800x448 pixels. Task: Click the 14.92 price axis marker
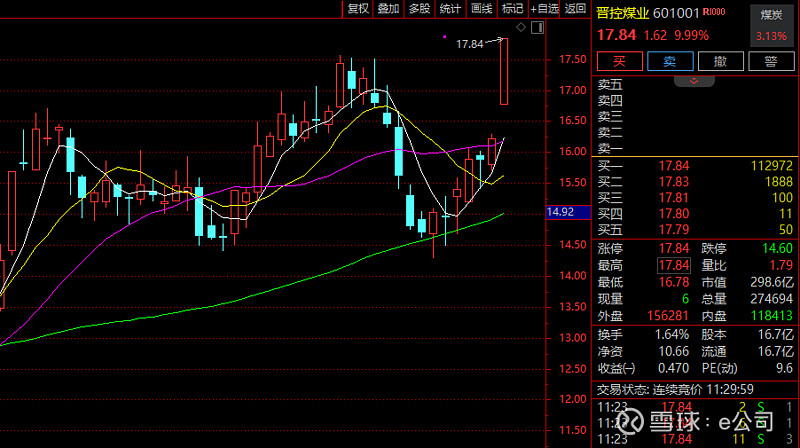560,212
